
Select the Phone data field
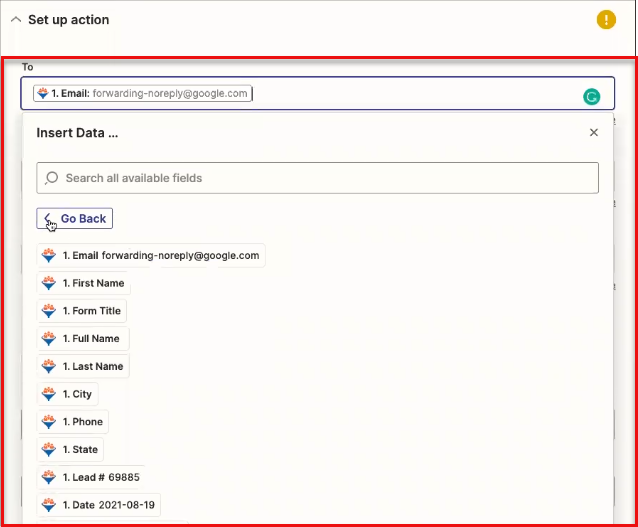72,422
